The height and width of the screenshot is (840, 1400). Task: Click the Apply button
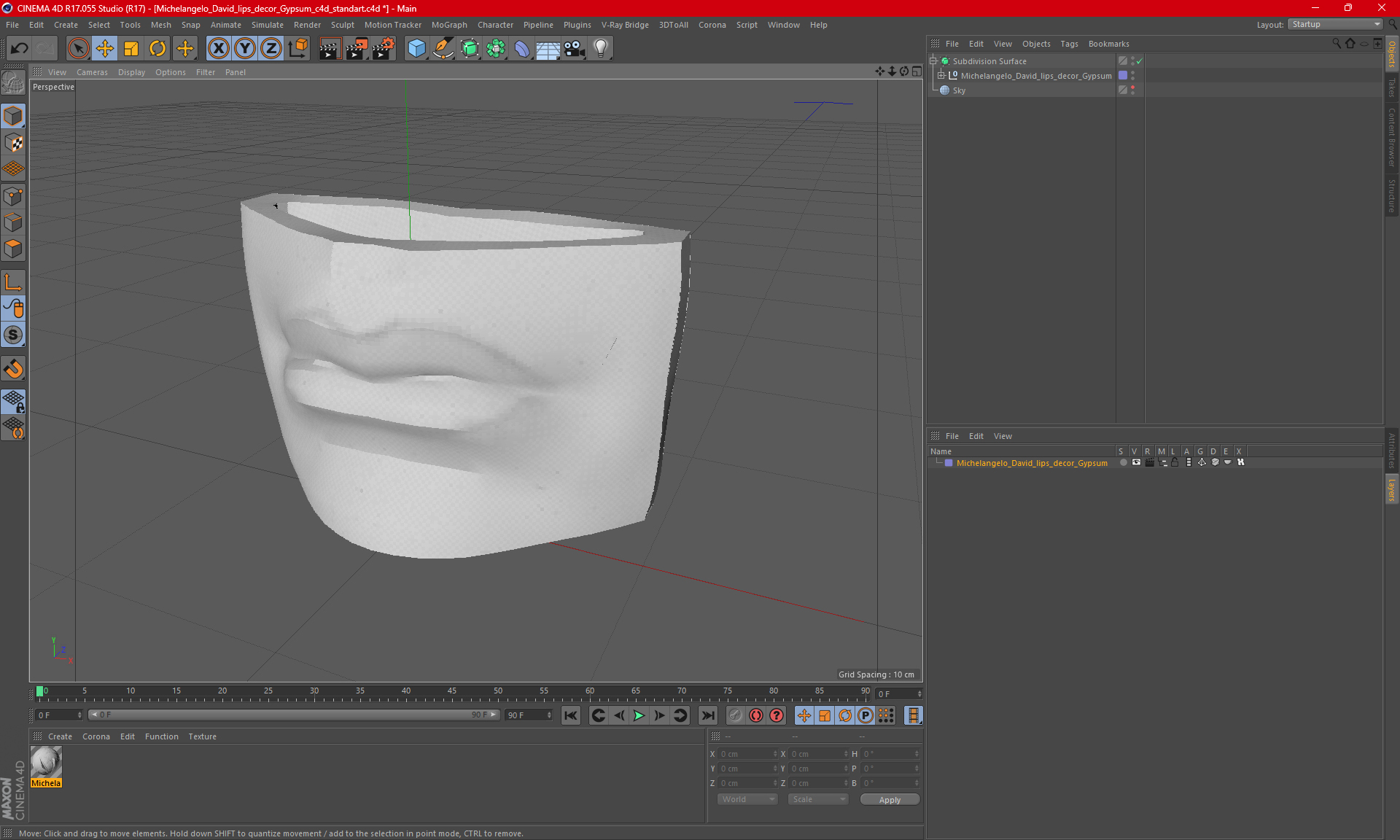point(890,800)
